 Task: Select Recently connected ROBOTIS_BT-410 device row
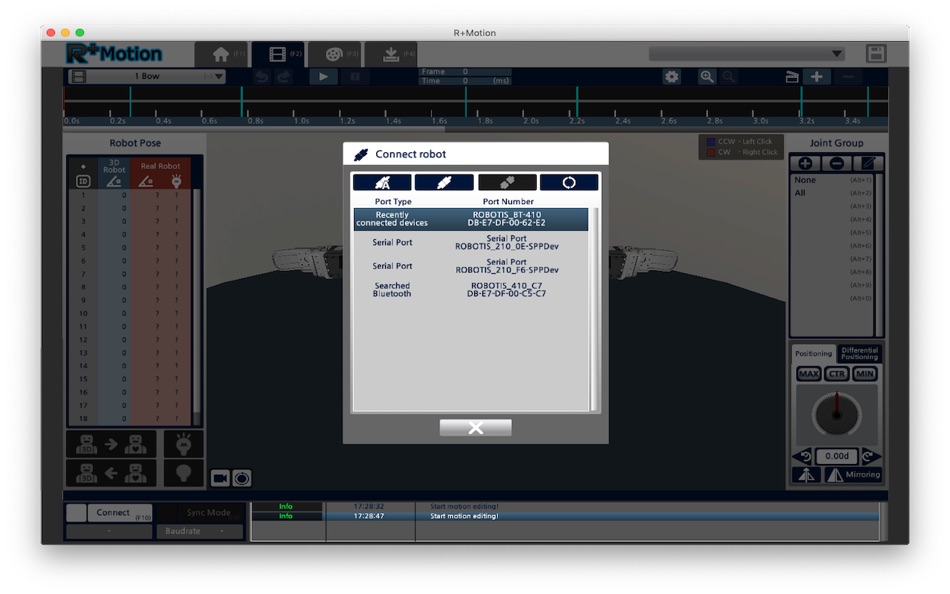(x=471, y=219)
